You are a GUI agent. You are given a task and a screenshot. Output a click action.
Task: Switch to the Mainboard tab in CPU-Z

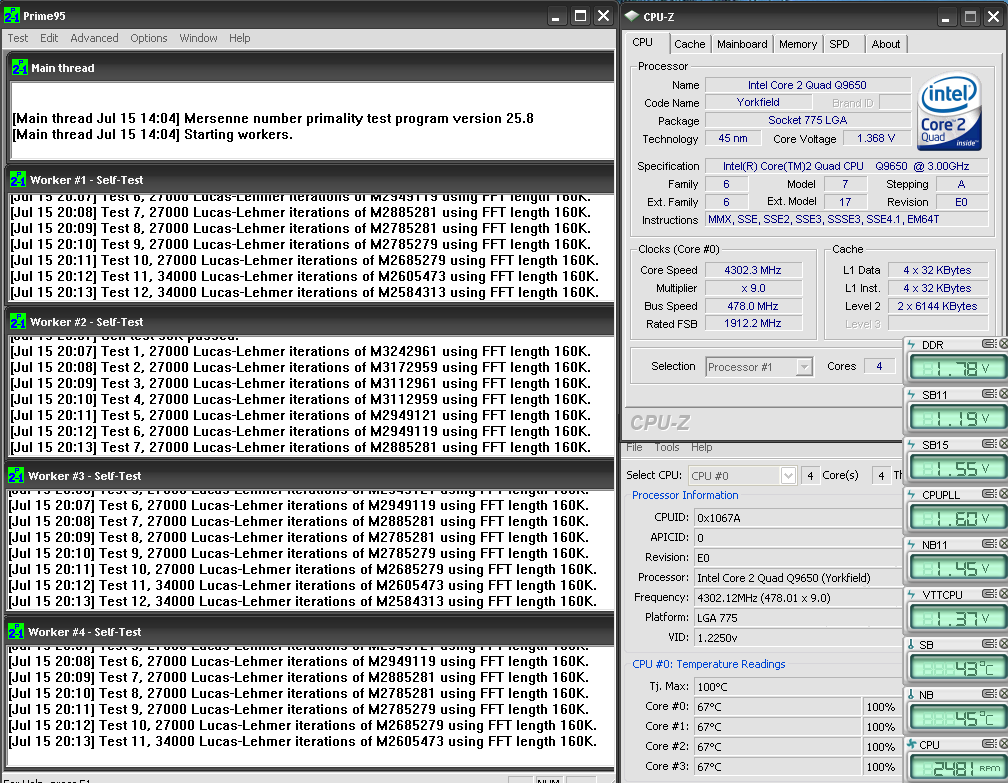(x=742, y=44)
